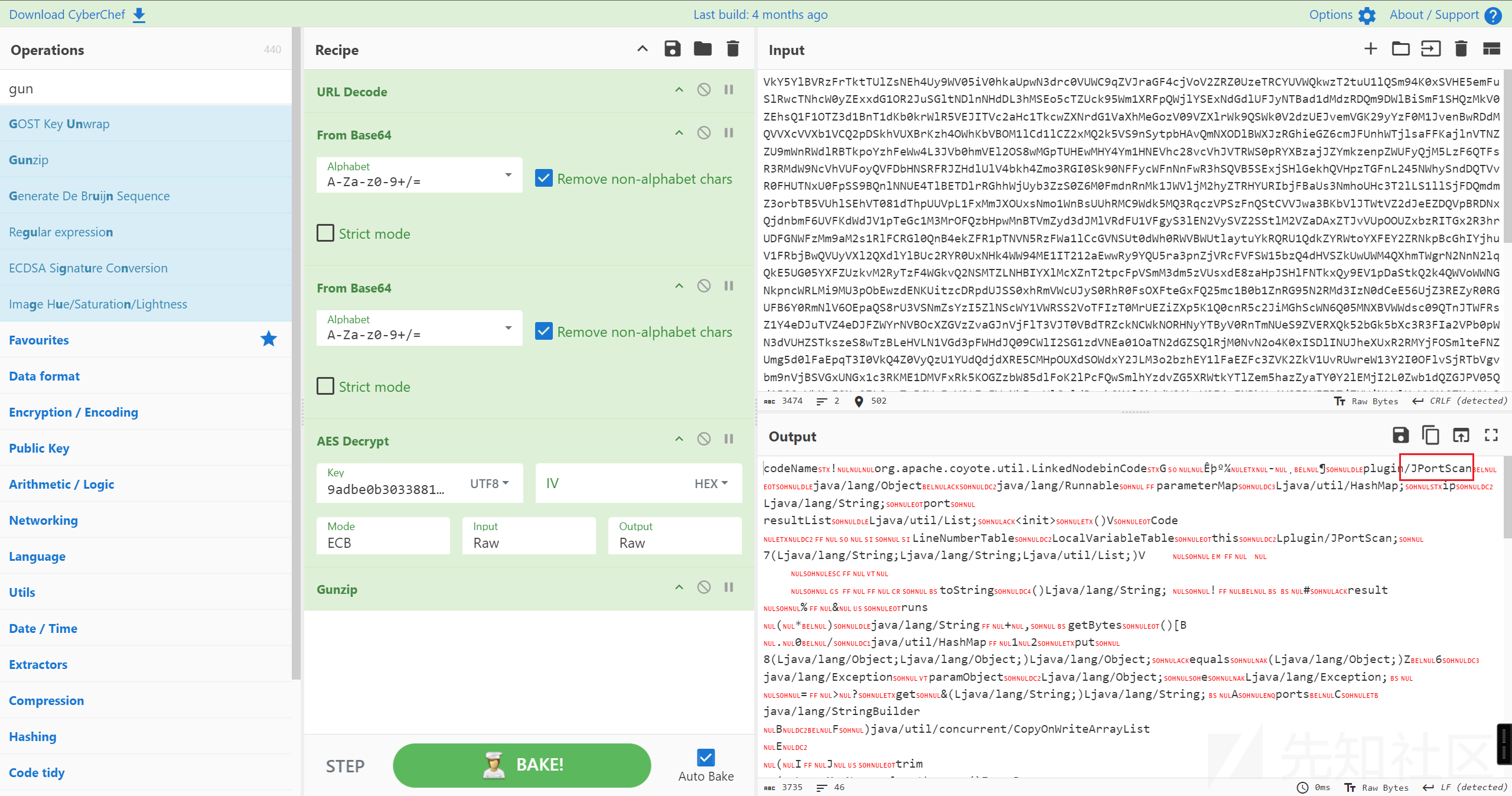Click the input pane scrollbar

coord(1507,157)
